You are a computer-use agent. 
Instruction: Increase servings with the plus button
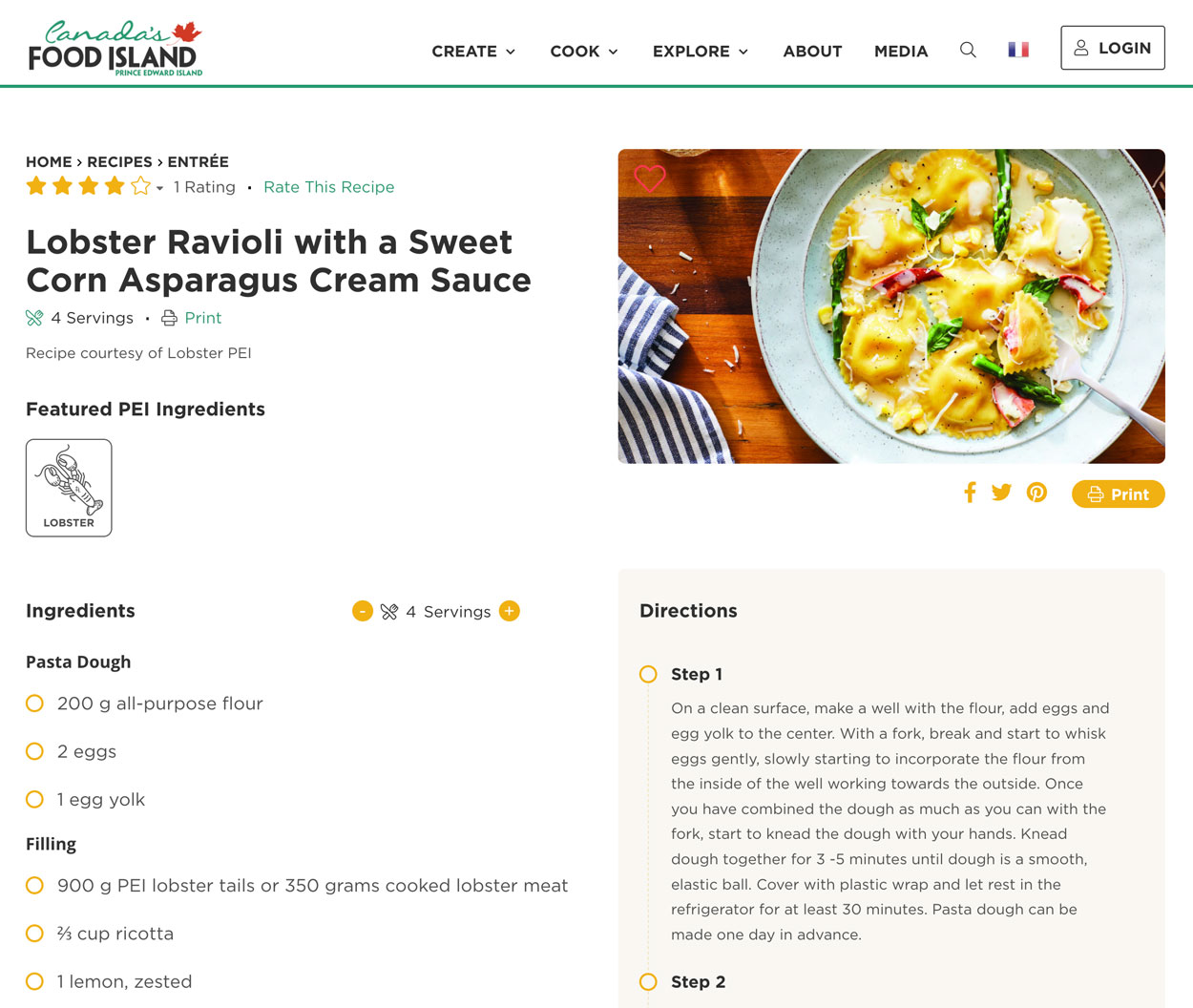pos(510,611)
